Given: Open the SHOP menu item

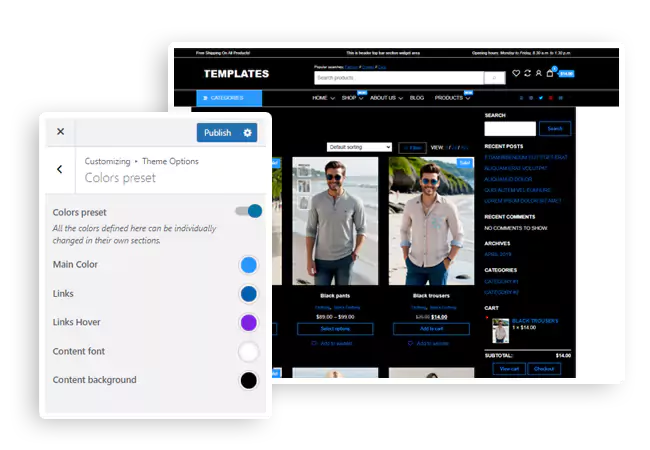Looking at the screenshot, I should click(x=349, y=98).
